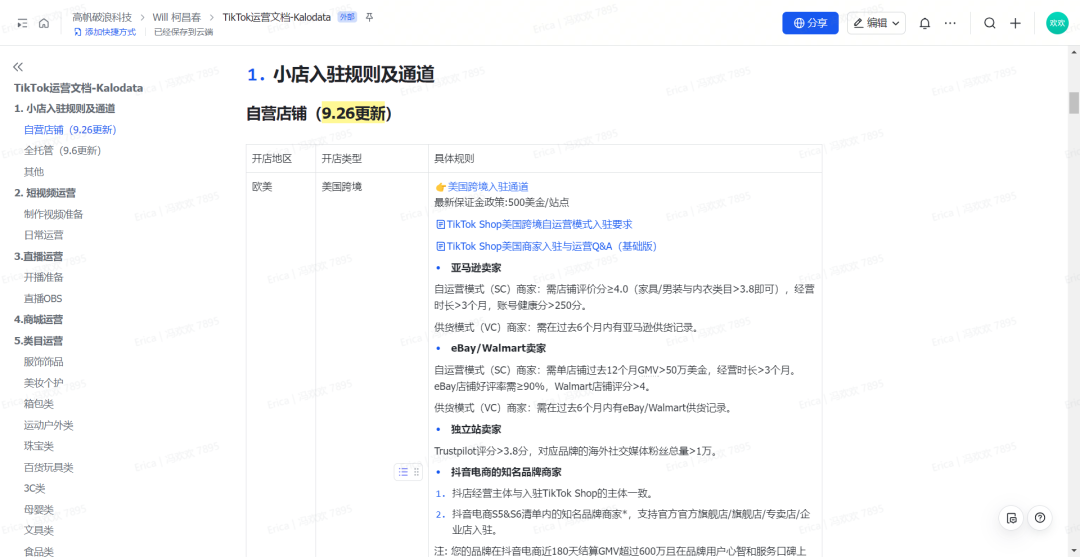Open the notifications bell
Viewport: 1080px width, 557px height.
coord(925,23)
